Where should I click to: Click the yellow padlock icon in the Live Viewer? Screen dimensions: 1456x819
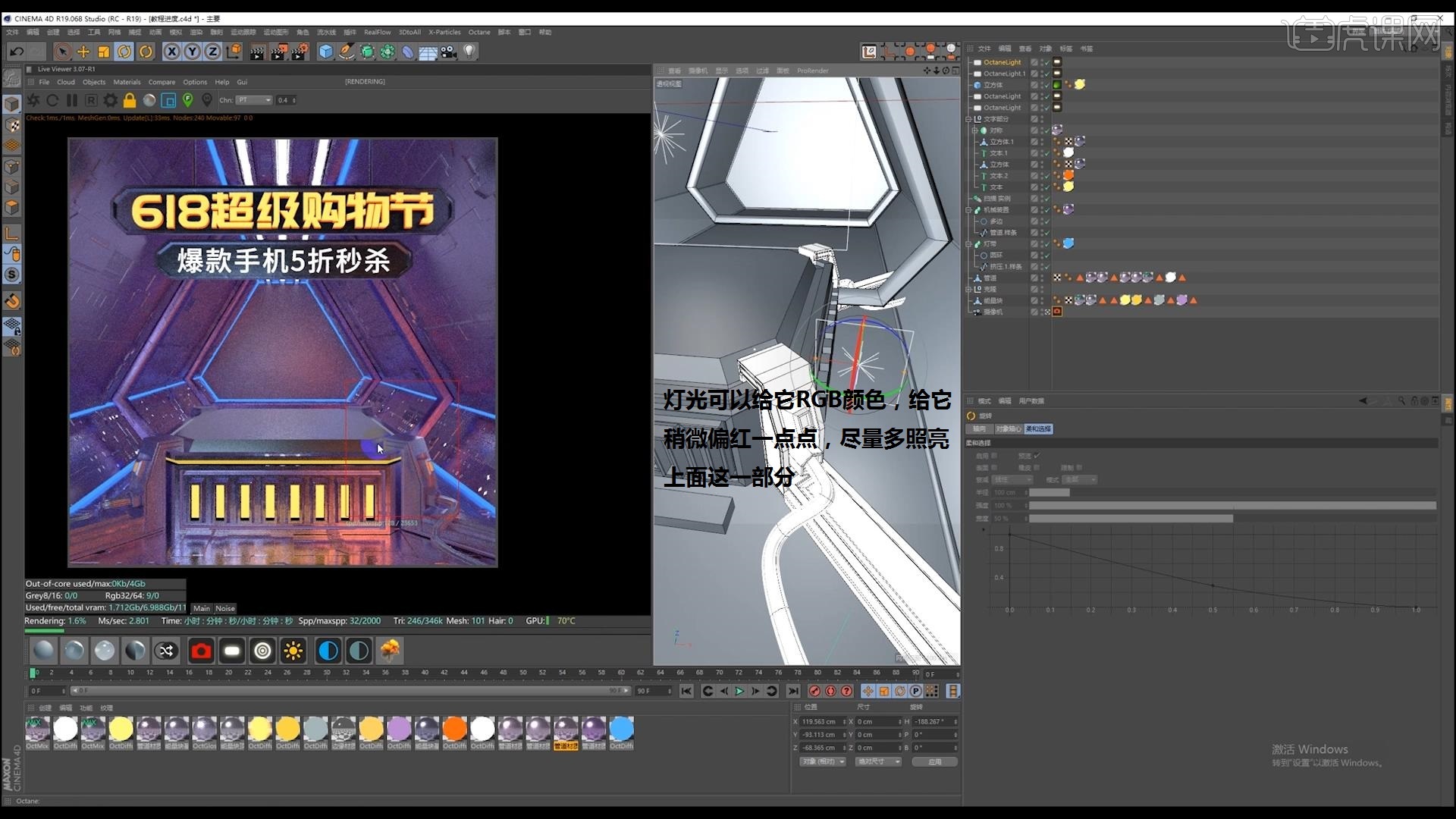point(130,100)
